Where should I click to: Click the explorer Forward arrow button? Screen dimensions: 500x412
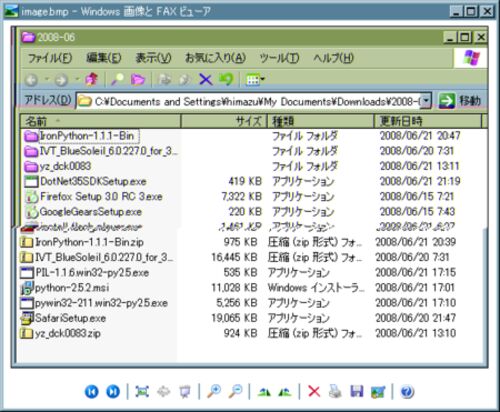(x=61, y=80)
